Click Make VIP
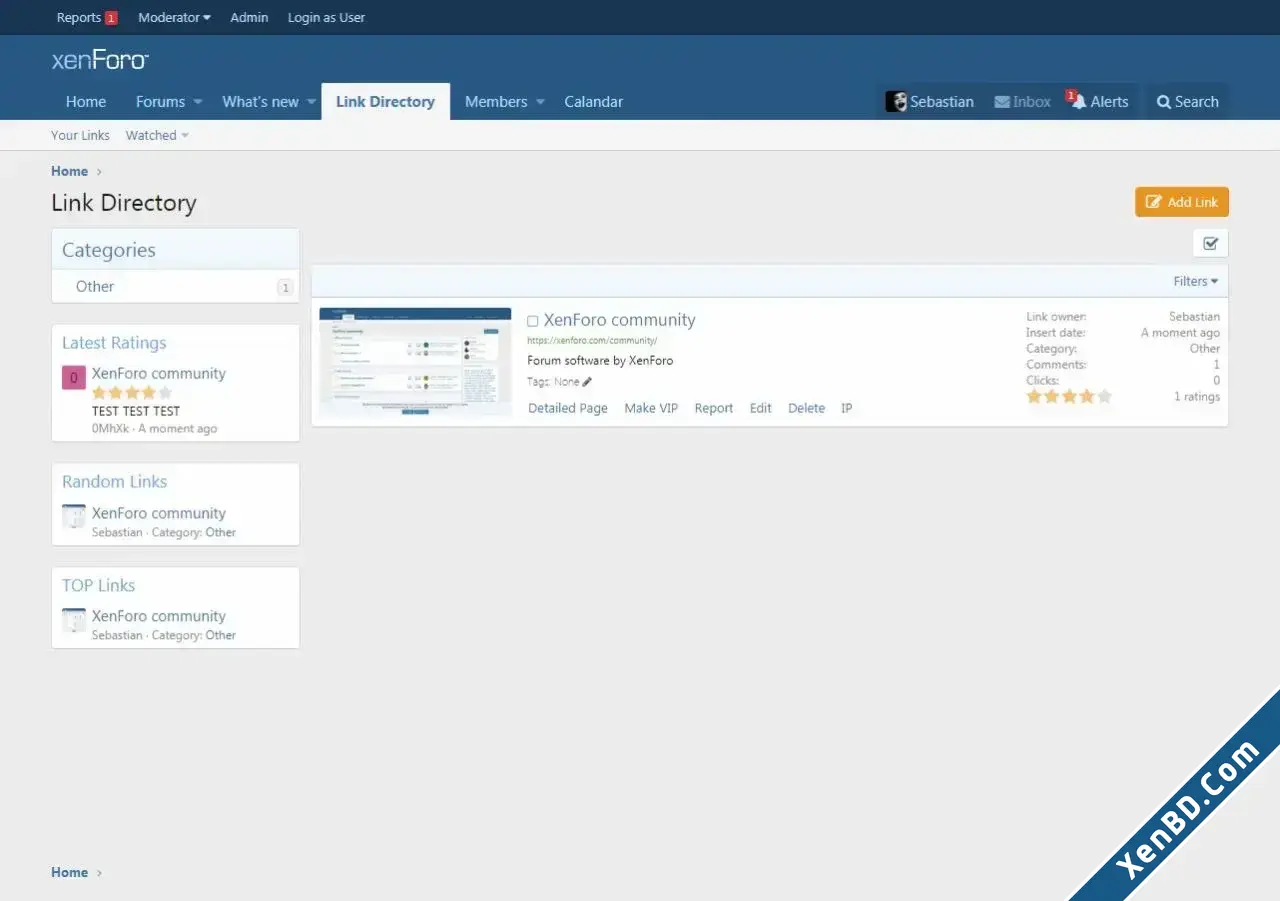This screenshot has height=901, width=1280. 651,408
